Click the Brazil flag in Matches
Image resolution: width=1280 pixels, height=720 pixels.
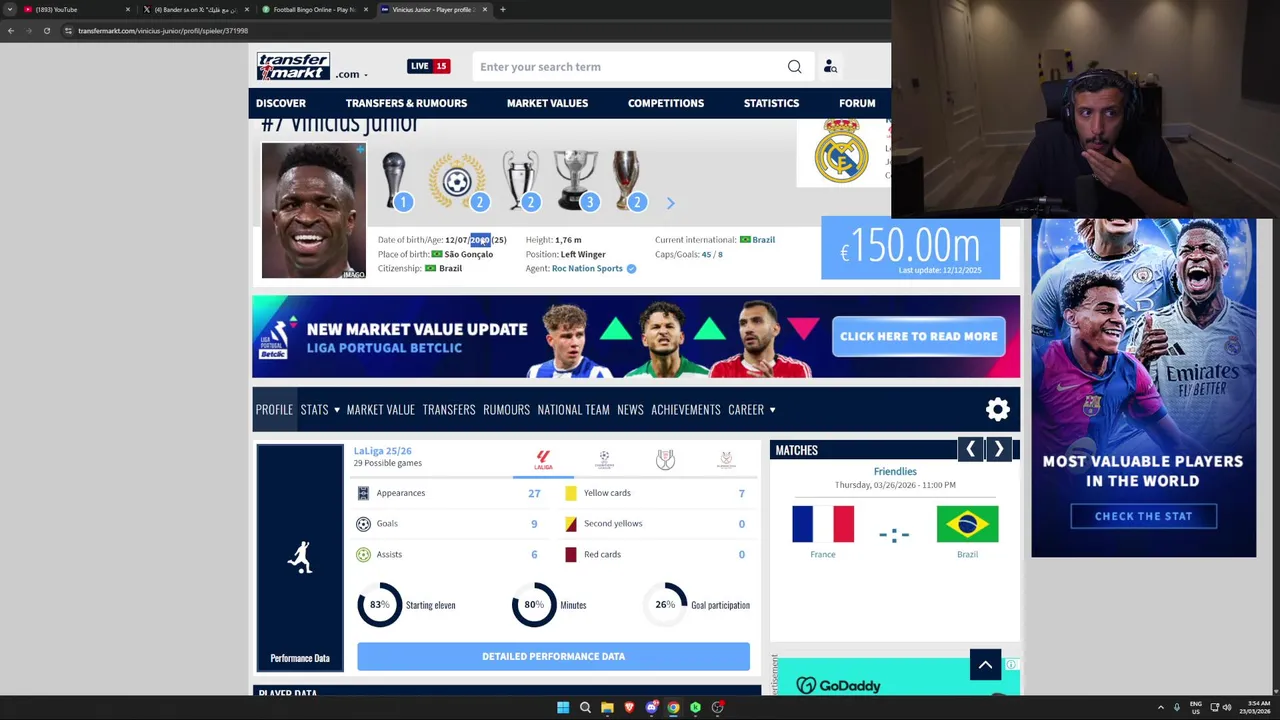tap(967, 524)
